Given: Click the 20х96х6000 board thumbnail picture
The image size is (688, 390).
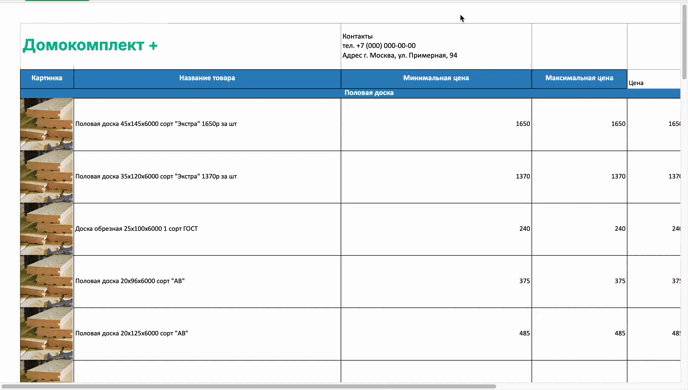Looking at the screenshot, I should (47, 281).
